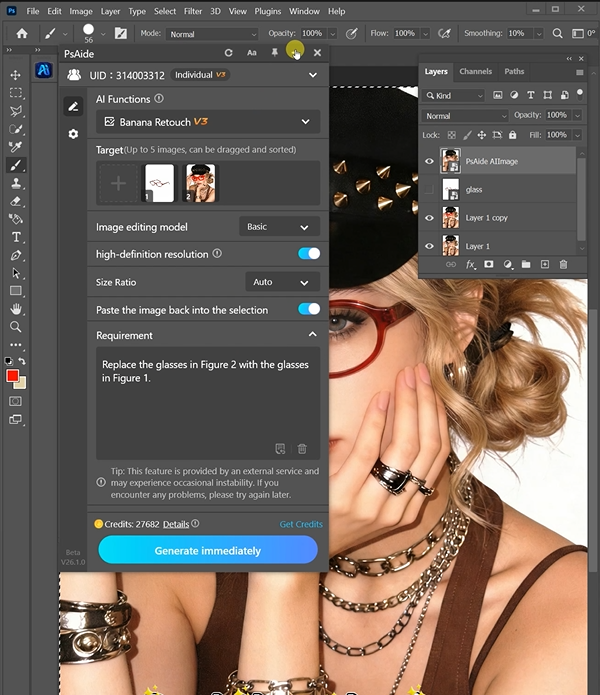Select the Clone Stamp tool
Viewport: 600px width, 695px height.
click(16, 183)
